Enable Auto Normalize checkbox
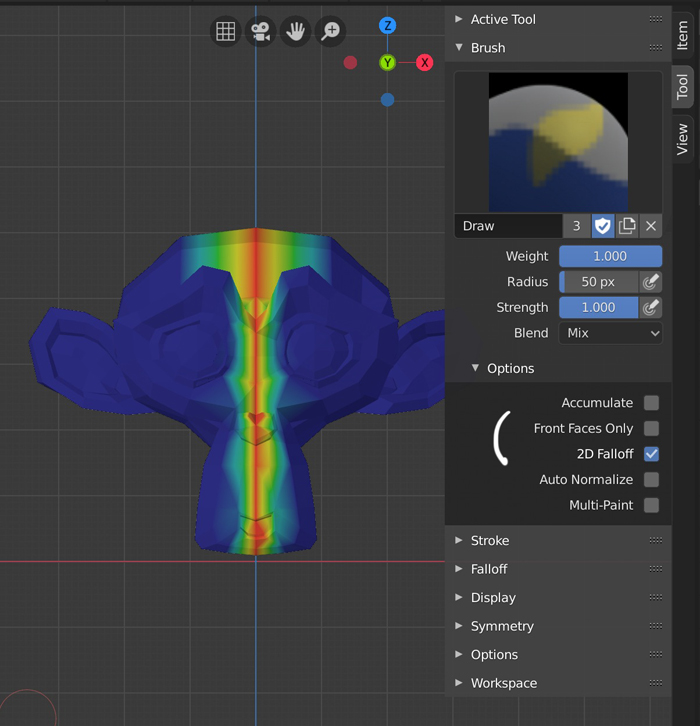 click(651, 480)
